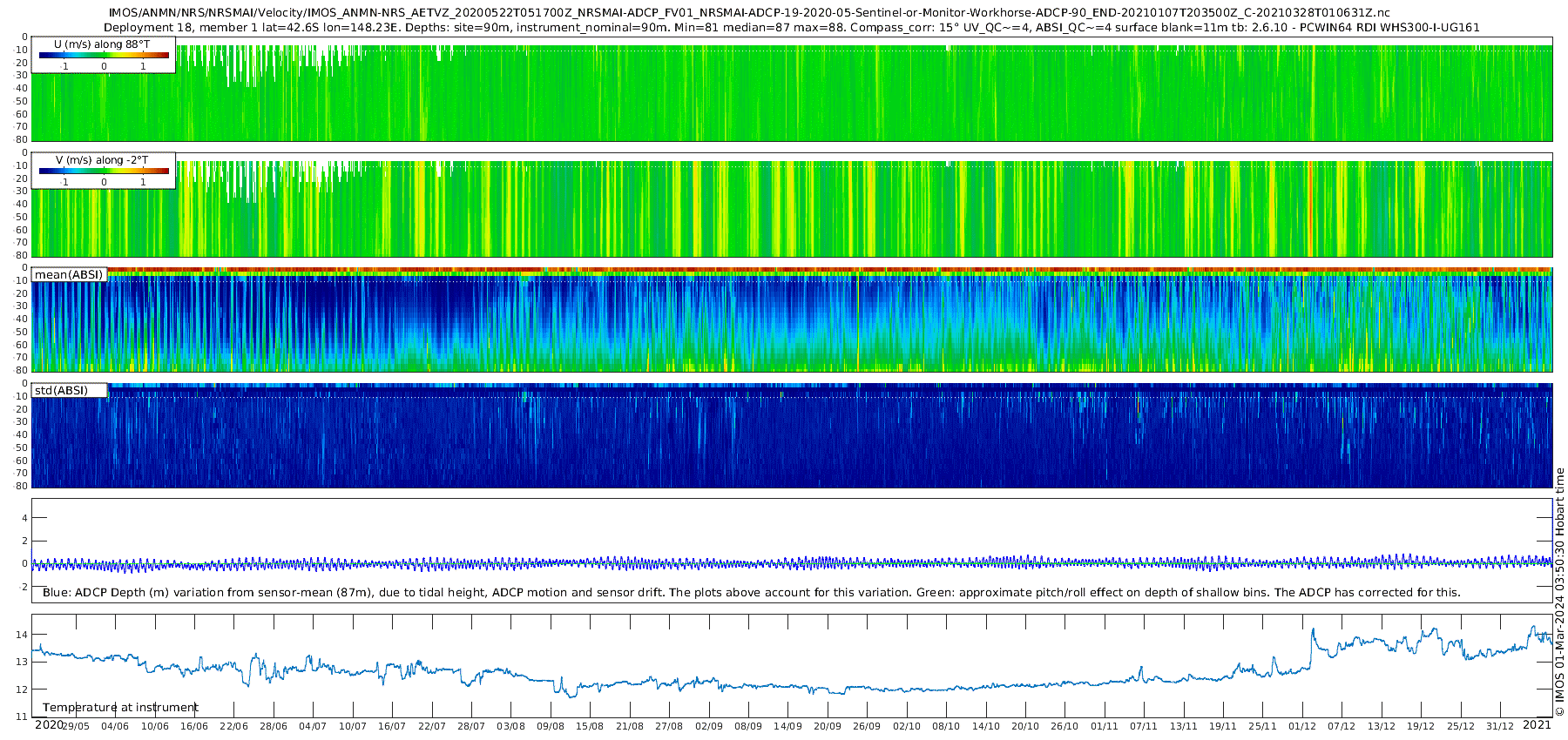Select the 2021 year label on time axis

point(1537,725)
